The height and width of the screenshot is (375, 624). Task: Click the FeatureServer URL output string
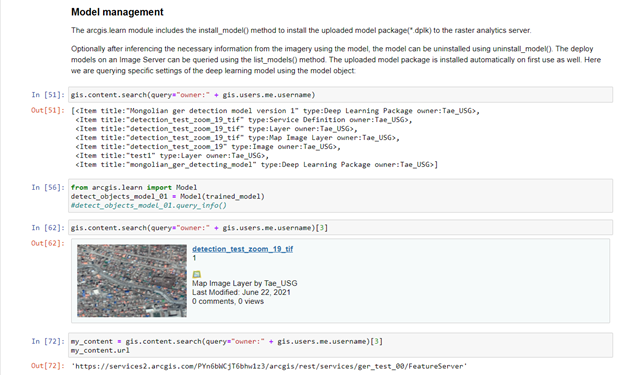coord(269,366)
